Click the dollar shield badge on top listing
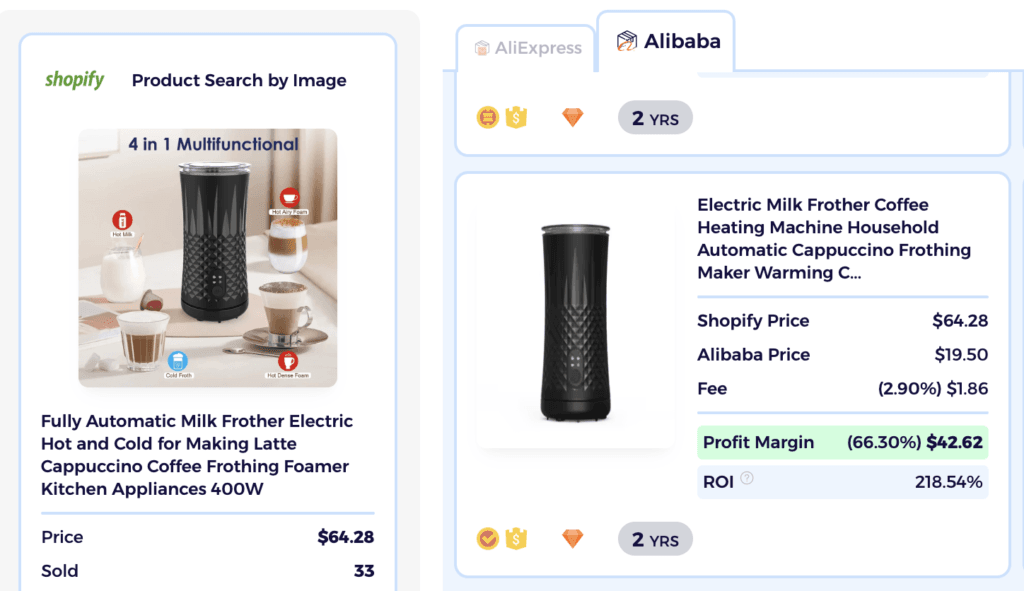1024x591 pixels. pyautogui.click(x=516, y=117)
